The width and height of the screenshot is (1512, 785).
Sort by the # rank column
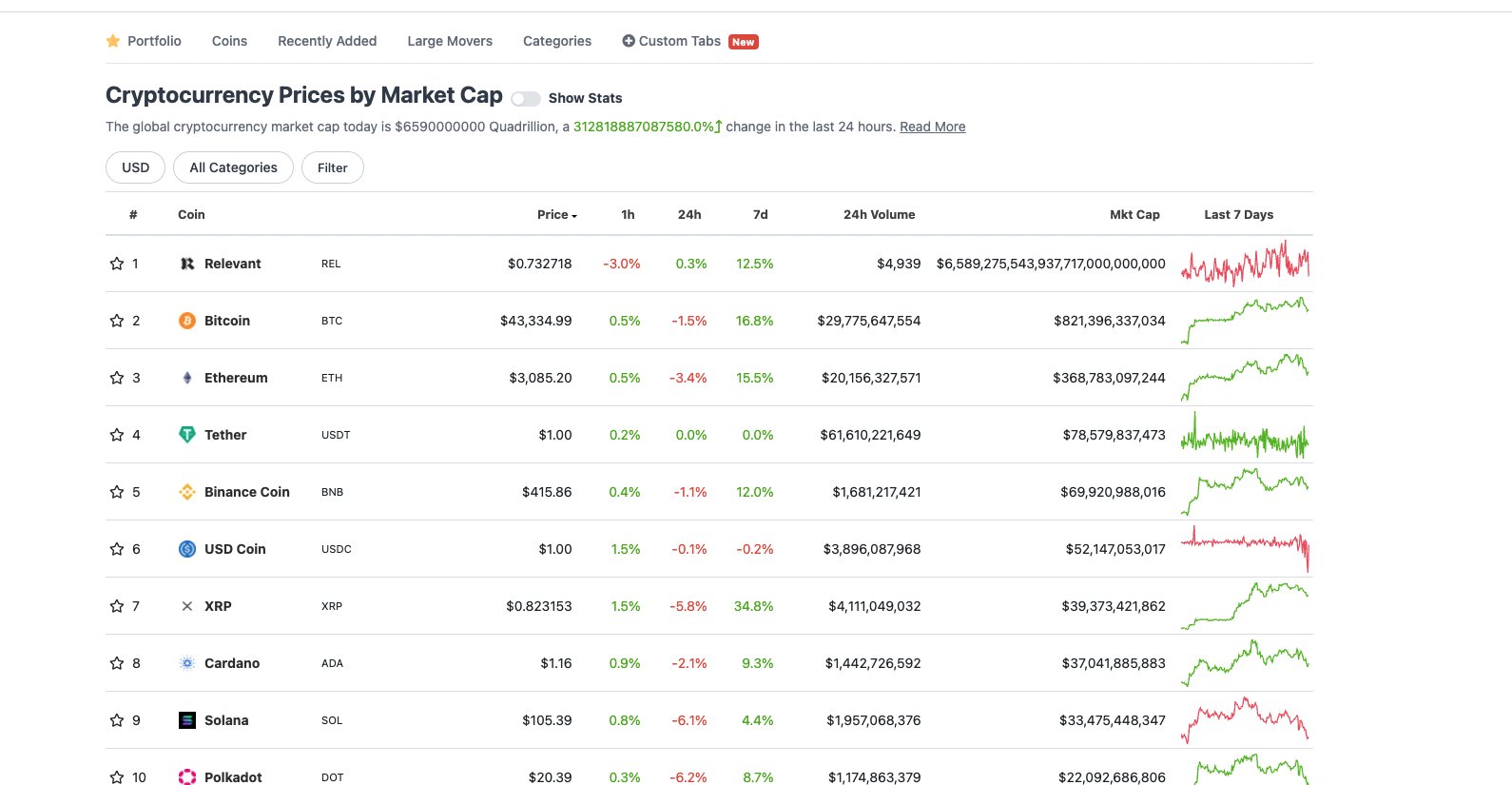133,215
